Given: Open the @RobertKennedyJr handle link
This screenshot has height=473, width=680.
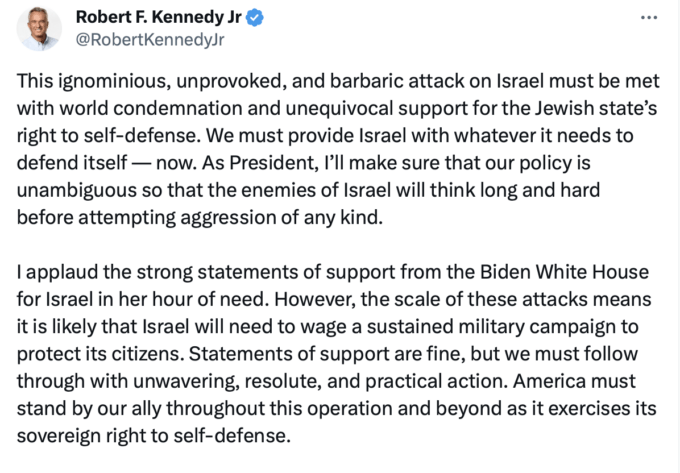Looking at the screenshot, I should coord(150,40).
